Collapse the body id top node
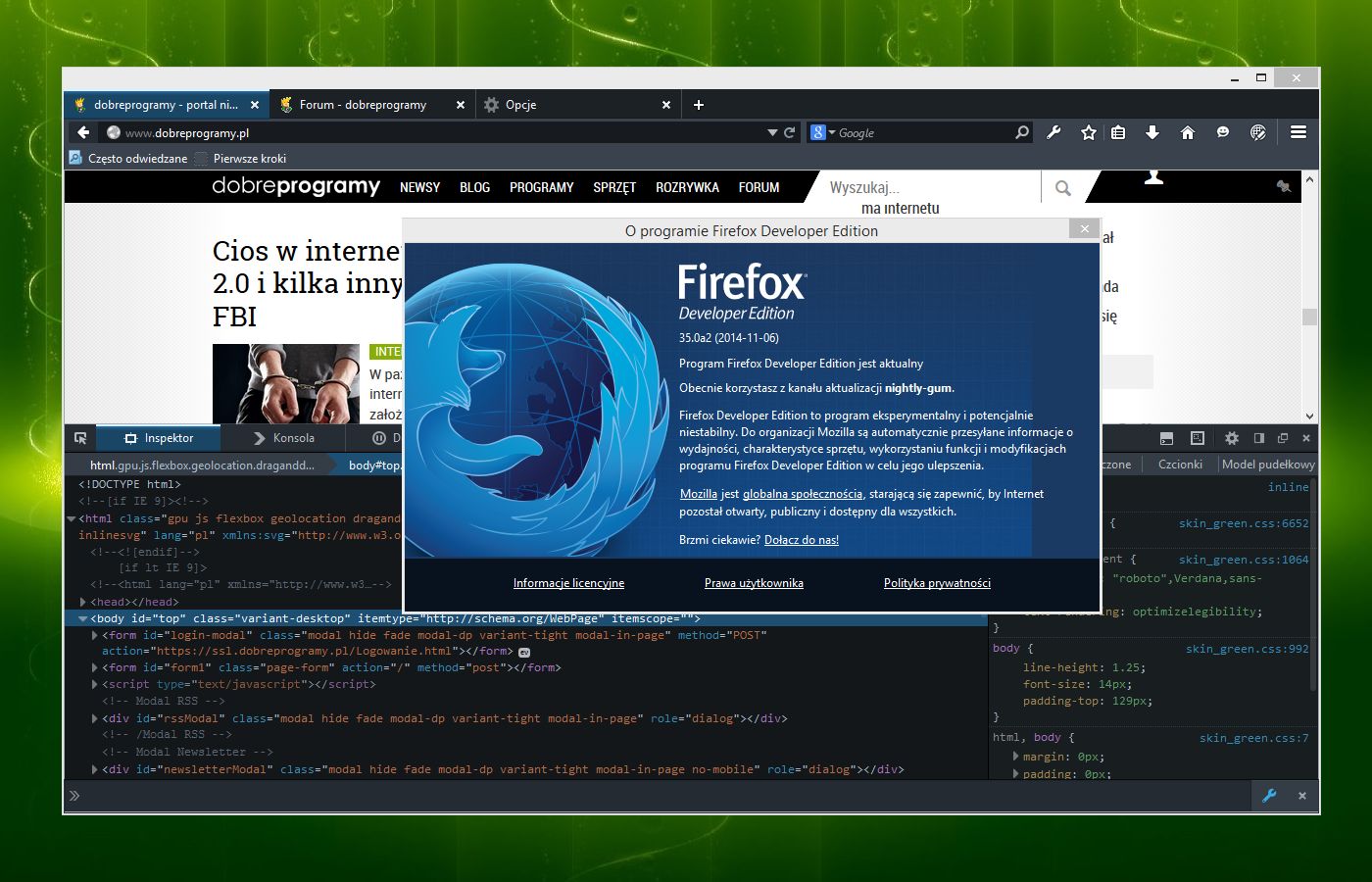The width and height of the screenshot is (1372, 882). pos(83,618)
